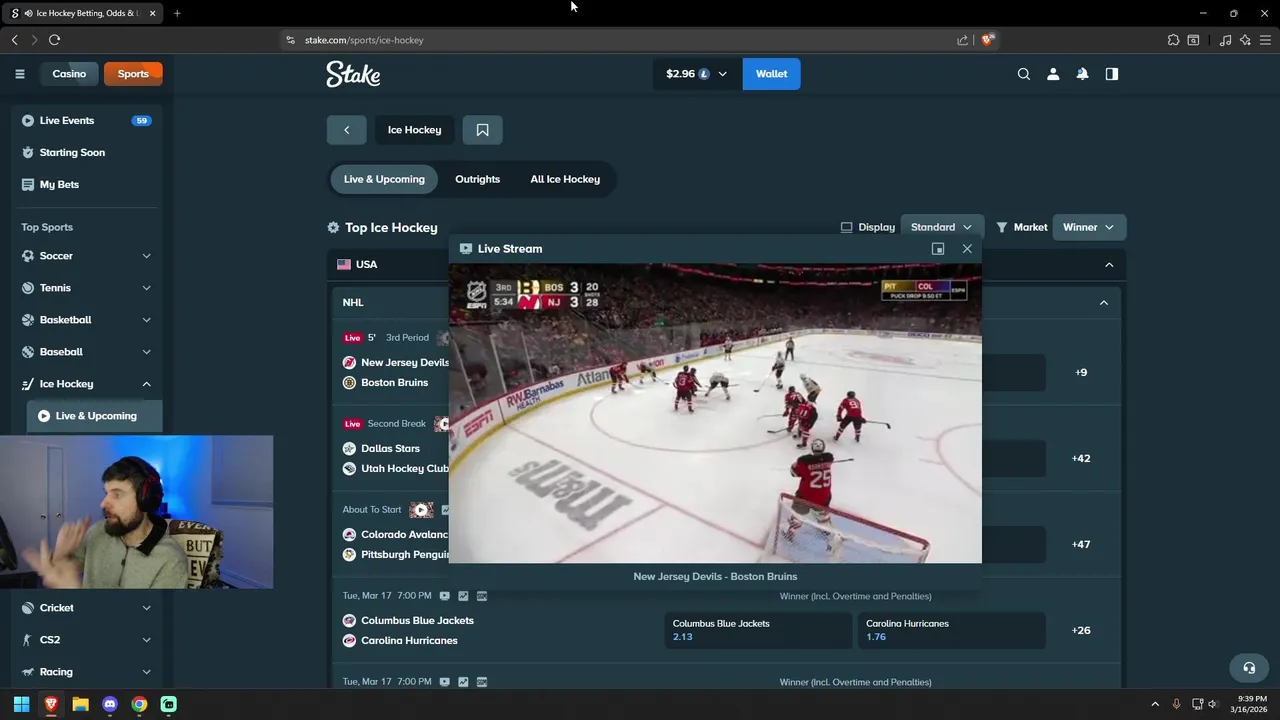Select the Outrights tab
The height and width of the screenshot is (720, 1280).
coord(477,179)
